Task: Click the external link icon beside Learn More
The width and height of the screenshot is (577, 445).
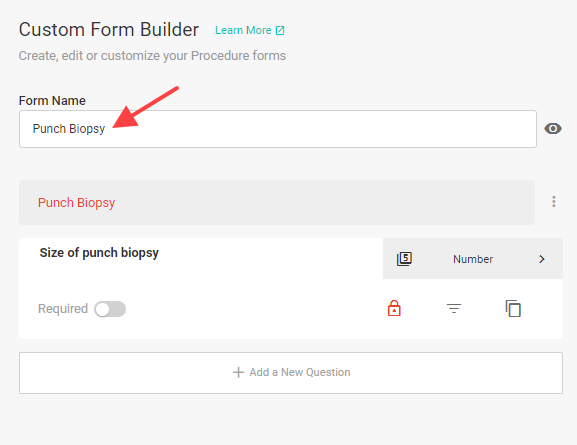Action: (x=280, y=31)
